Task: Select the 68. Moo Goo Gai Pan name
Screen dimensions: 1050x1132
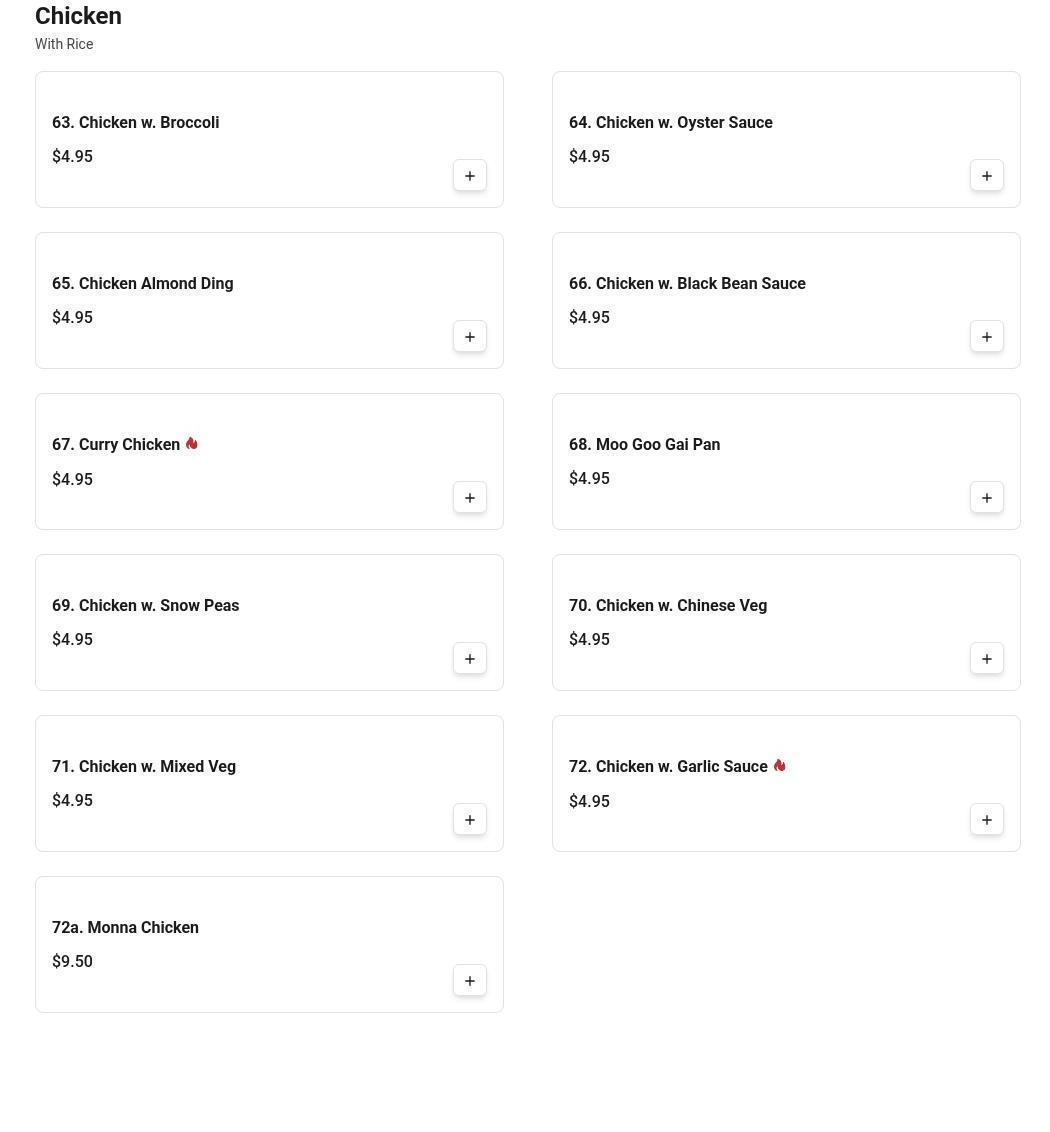Action: (x=644, y=444)
